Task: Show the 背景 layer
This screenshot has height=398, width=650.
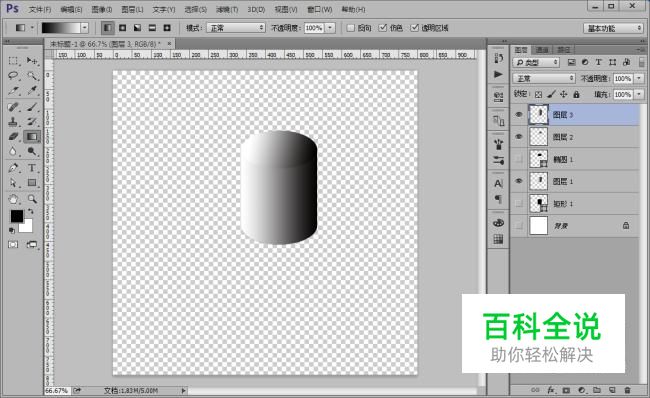Action: [x=519, y=226]
